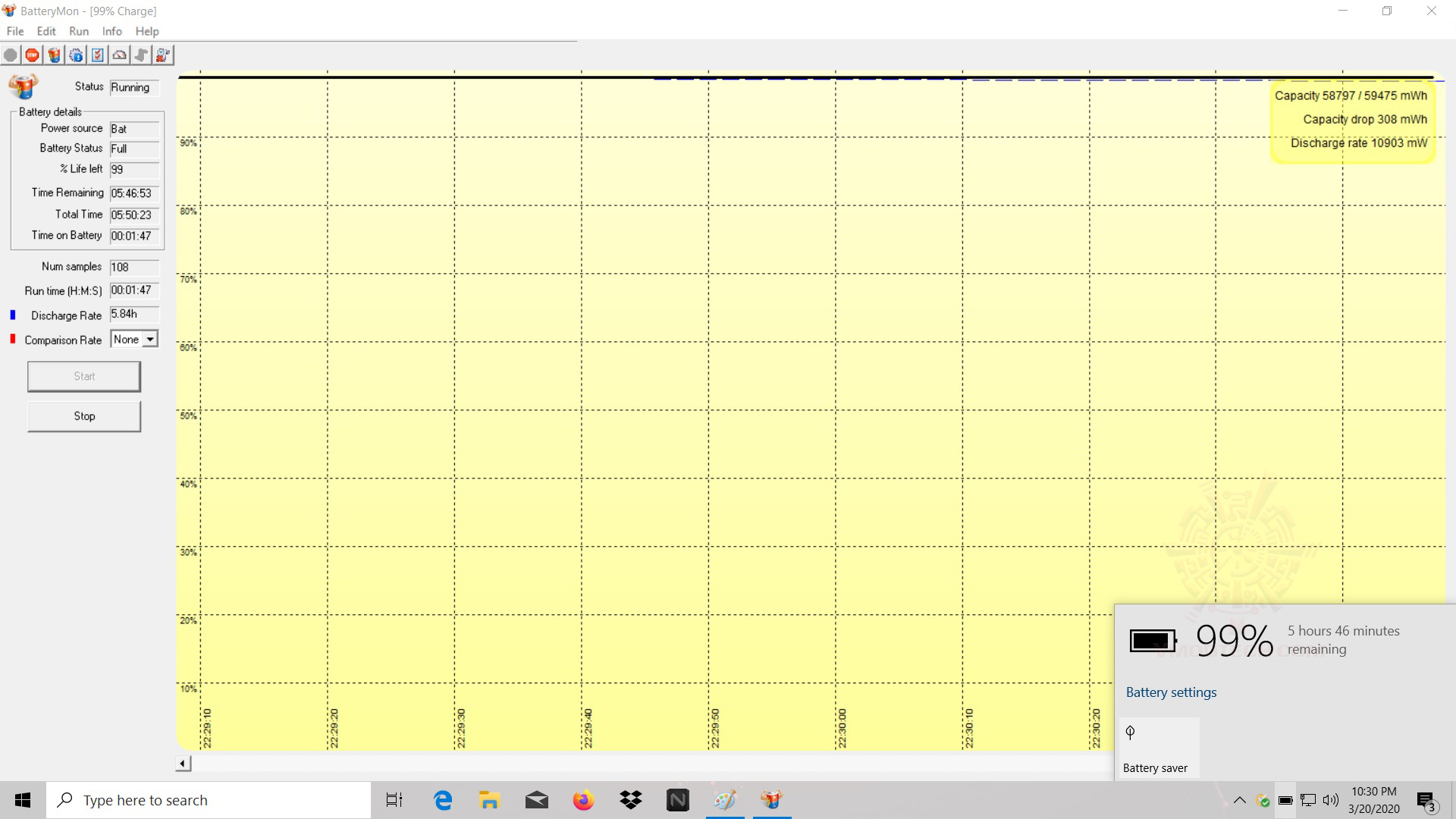The height and width of the screenshot is (819, 1456).
Task: Click the taskbar battery tray icon
Action: click(1285, 800)
